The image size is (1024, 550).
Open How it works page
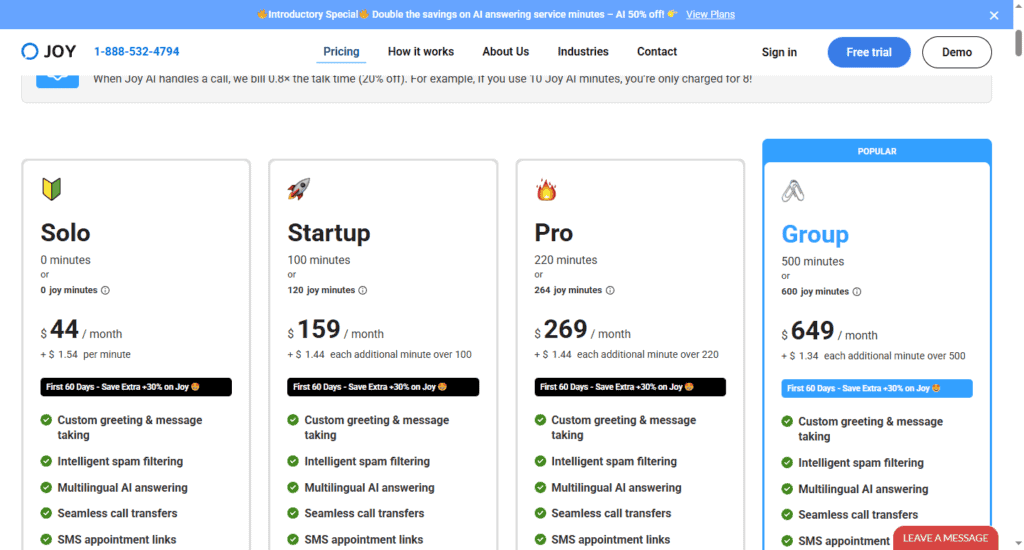421,52
